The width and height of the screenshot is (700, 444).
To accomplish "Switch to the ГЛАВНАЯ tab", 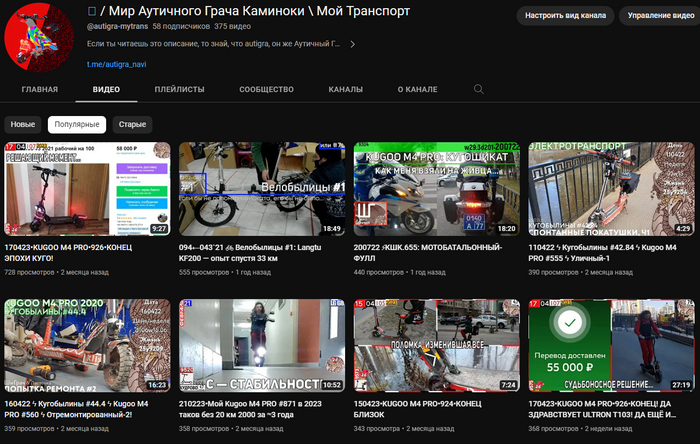I will pyautogui.click(x=40, y=89).
